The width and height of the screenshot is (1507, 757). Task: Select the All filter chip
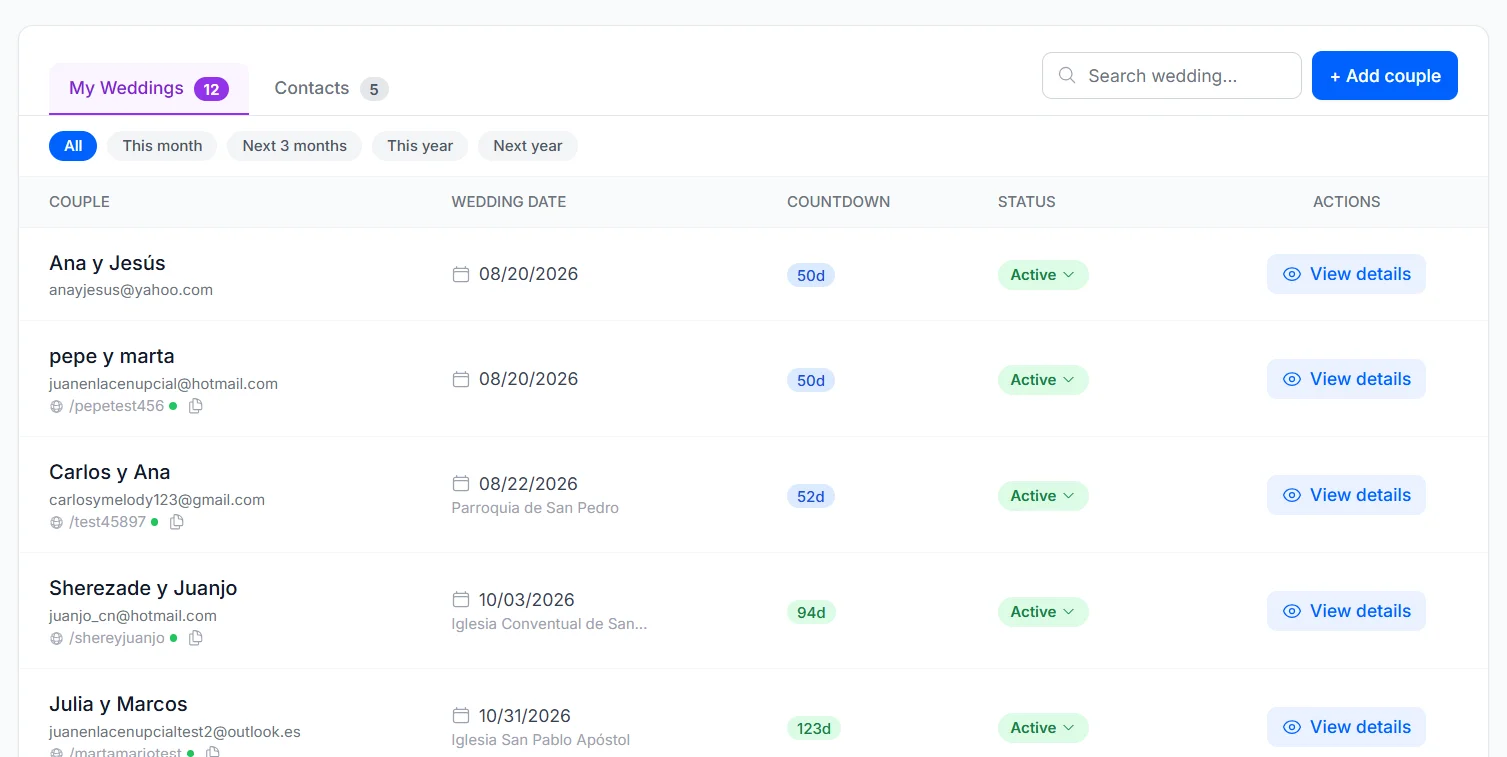(73, 146)
